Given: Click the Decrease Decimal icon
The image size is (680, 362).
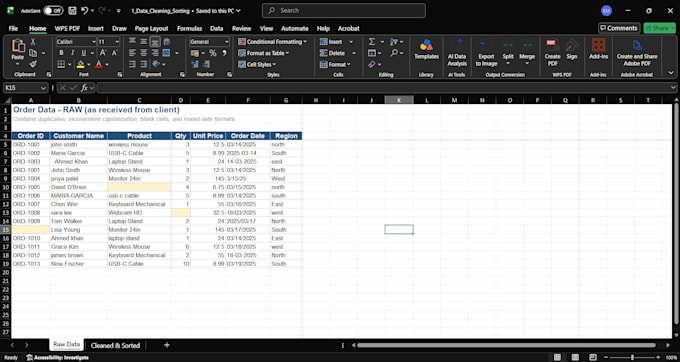Looking at the screenshot, I should [x=206, y=64].
